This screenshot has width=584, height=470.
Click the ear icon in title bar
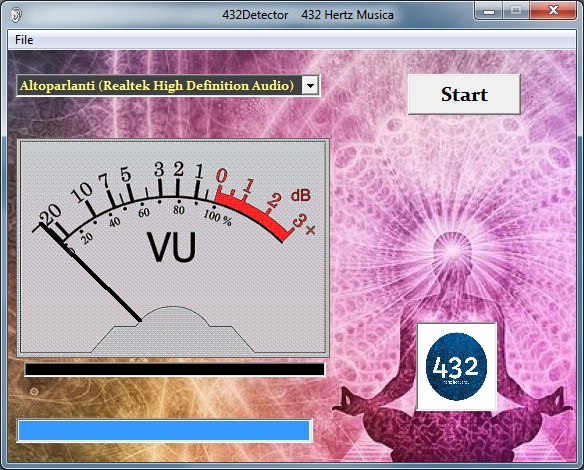coord(16,15)
